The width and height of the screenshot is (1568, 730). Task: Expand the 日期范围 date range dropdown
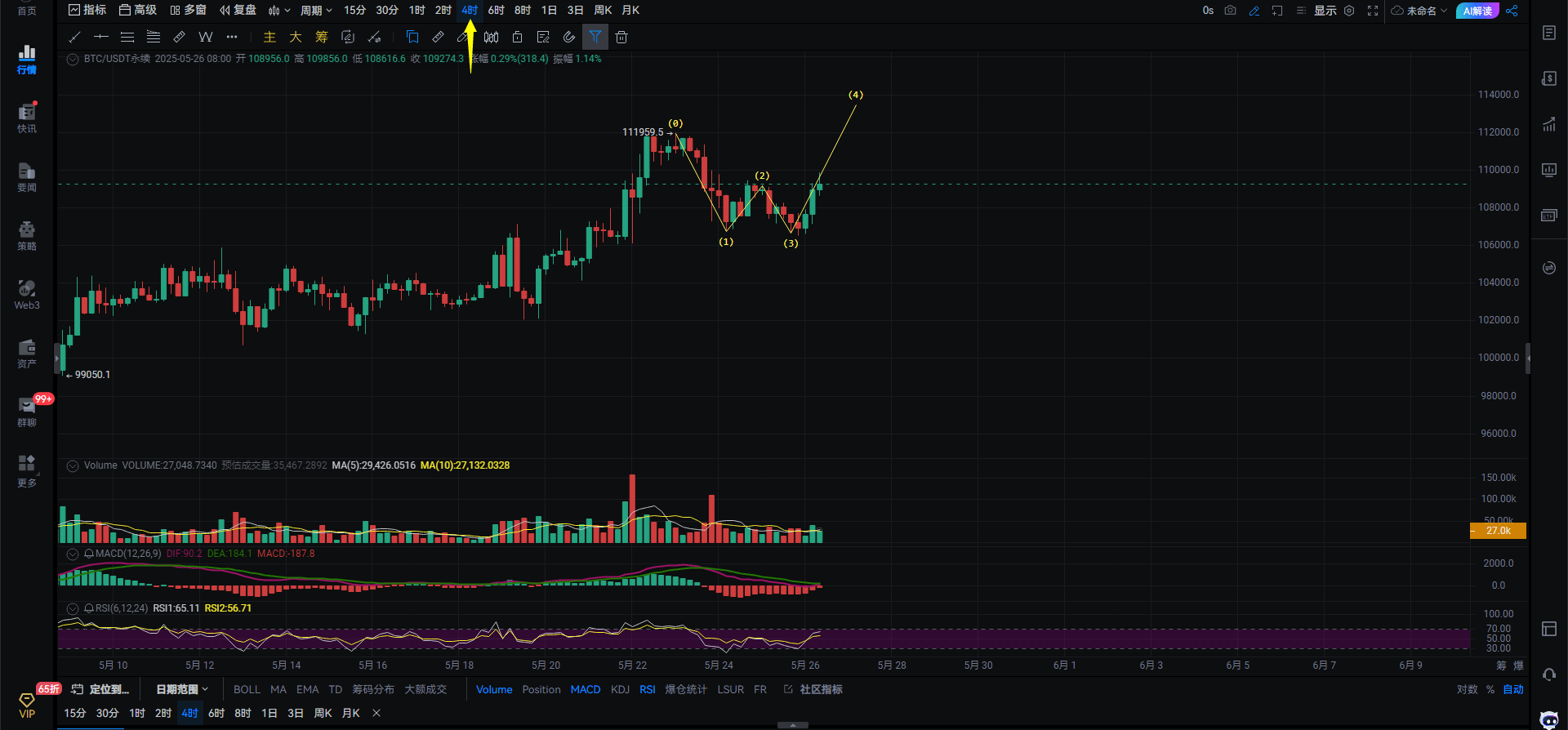(182, 689)
